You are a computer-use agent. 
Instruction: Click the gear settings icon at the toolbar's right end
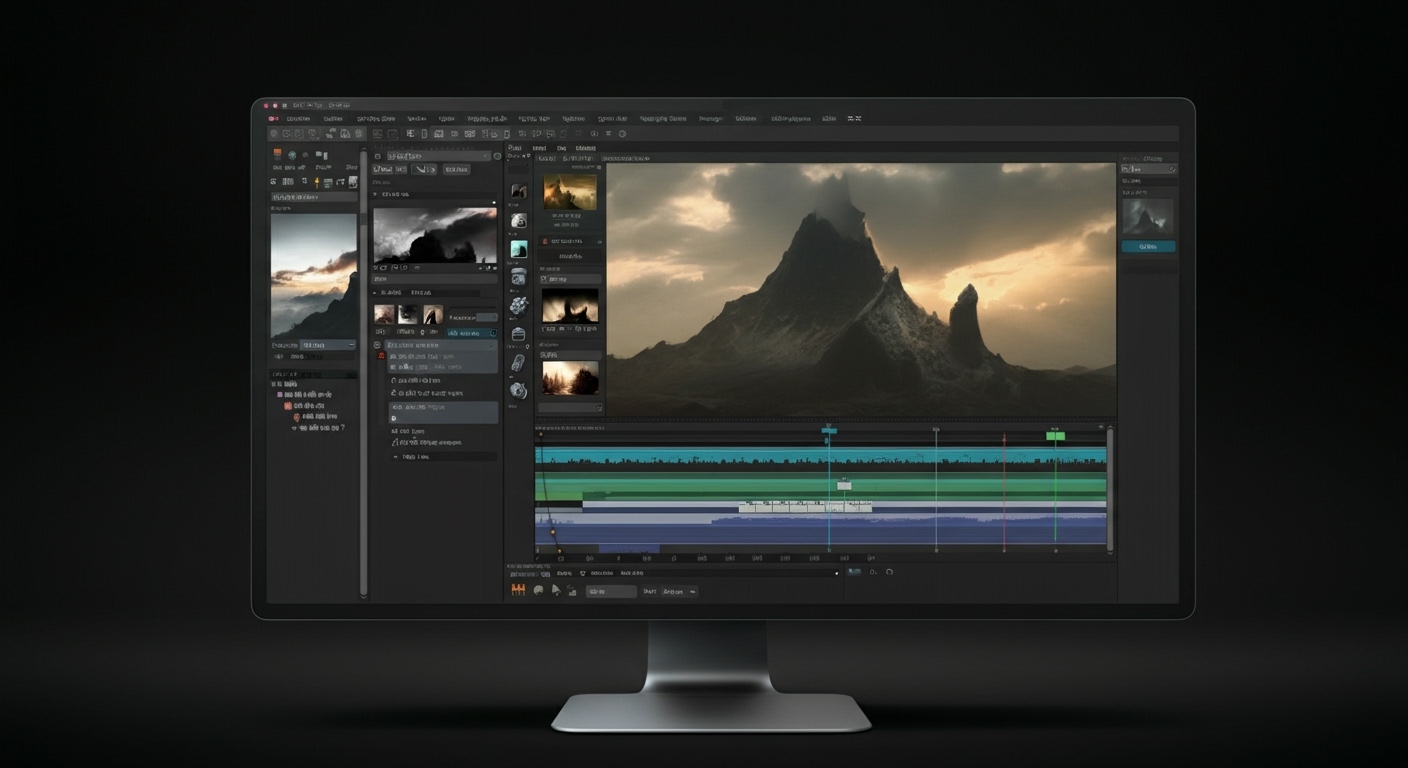click(x=621, y=133)
